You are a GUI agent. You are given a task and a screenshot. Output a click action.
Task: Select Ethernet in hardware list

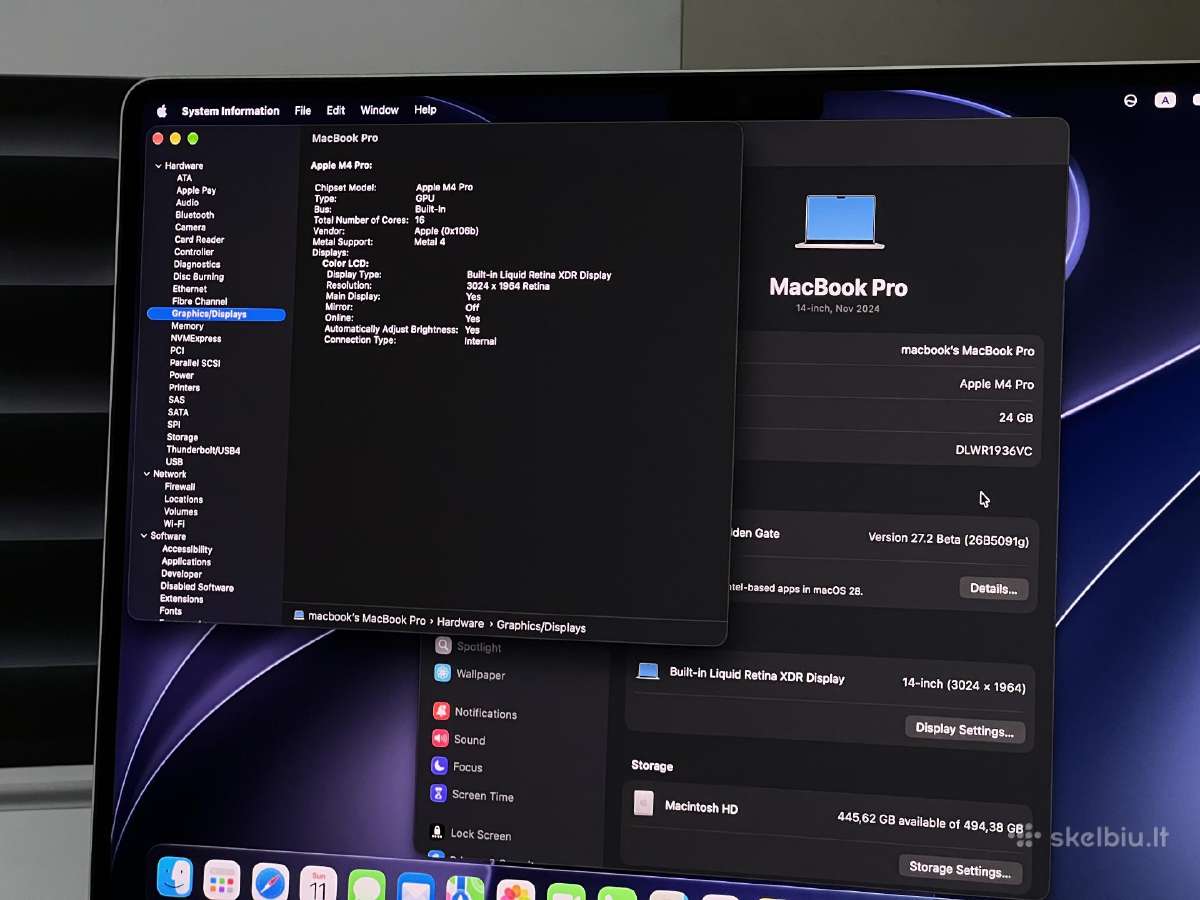tap(190, 289)
